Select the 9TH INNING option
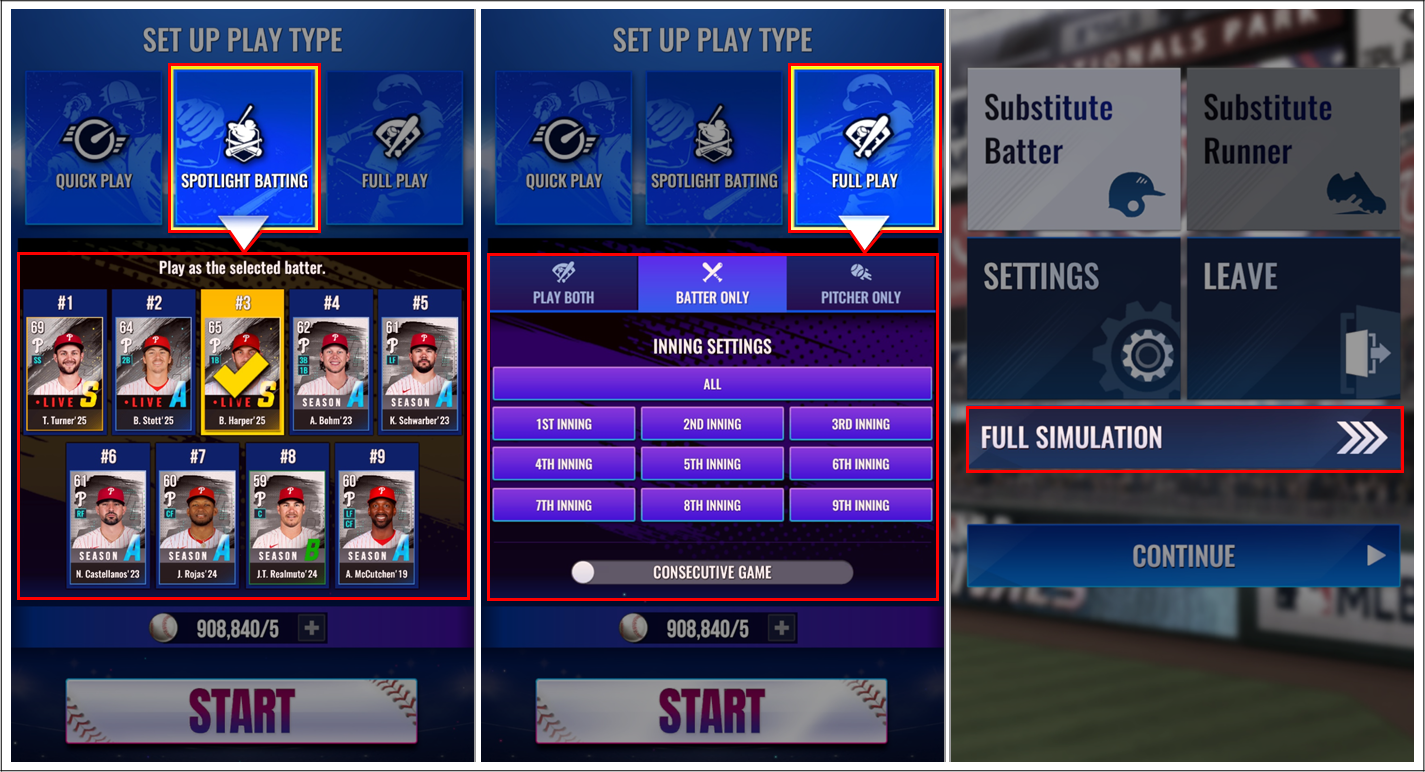 point(861,505)
